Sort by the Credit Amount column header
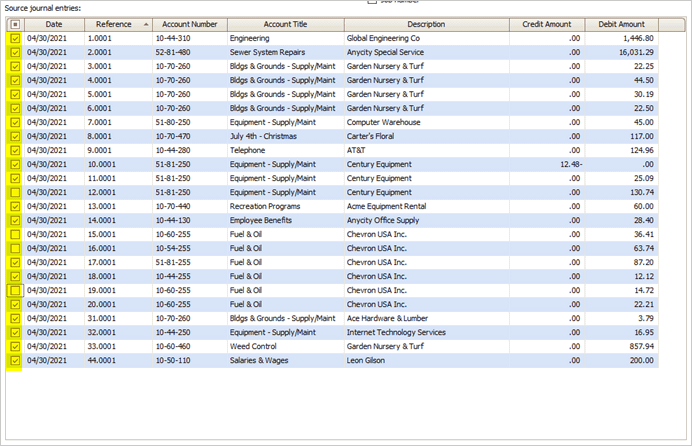The image size is (692, 446). (x=547, y=25)
